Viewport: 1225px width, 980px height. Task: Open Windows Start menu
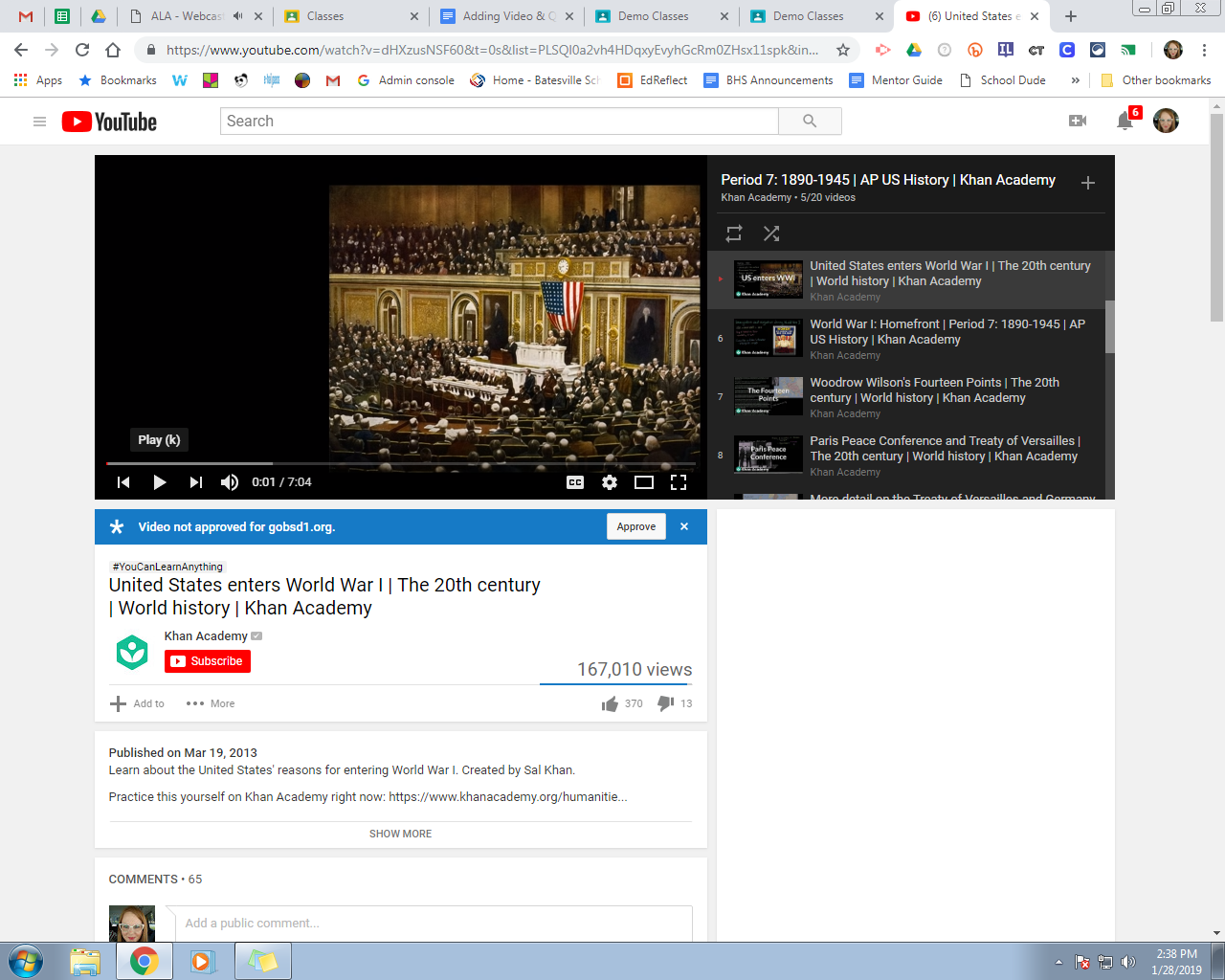[25, 961]
